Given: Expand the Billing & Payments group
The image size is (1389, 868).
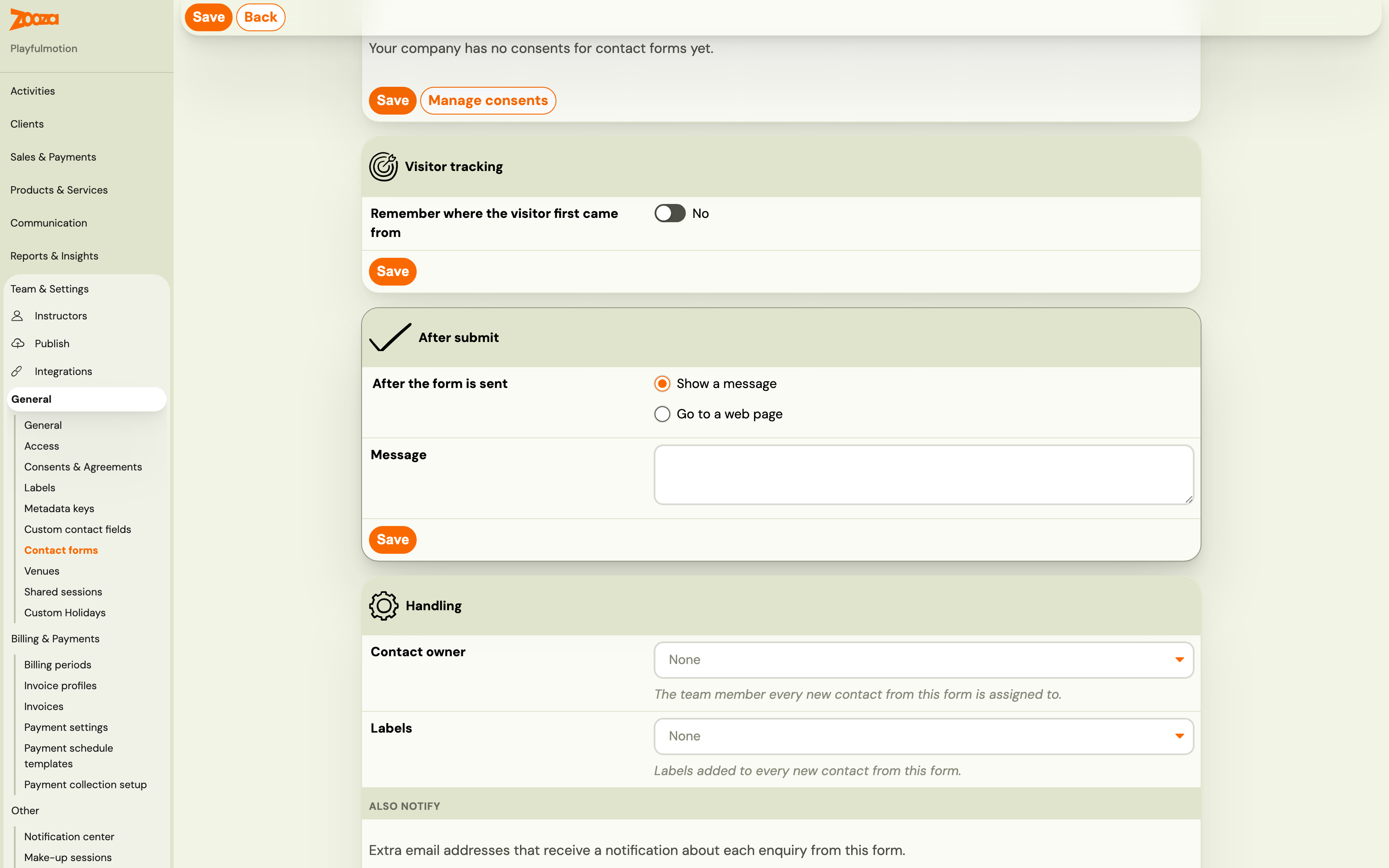Looking at the screenshot, I should tap(55, 638).
